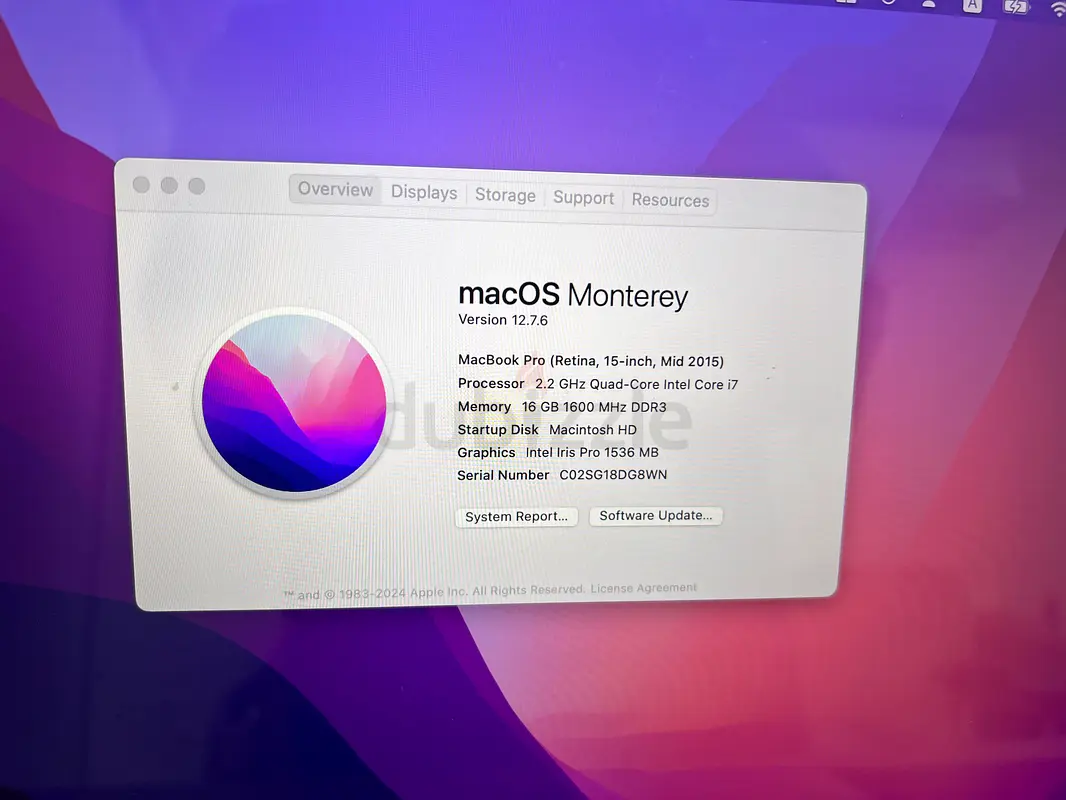Click the battery charging status icon
The image size is (1066, 800).
[1016, 6]
